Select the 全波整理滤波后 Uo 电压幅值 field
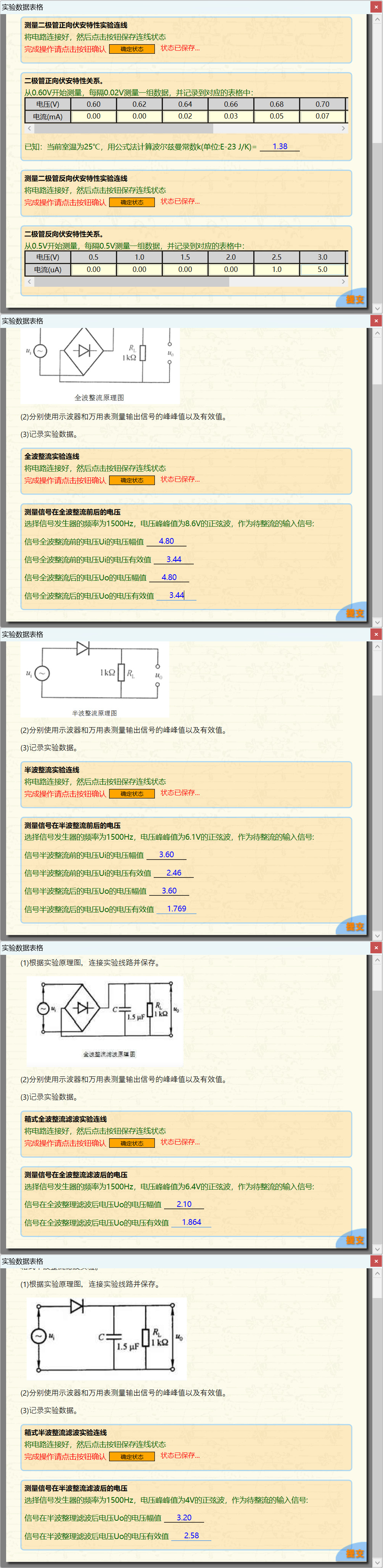This screenshot has height=1568, width=383. click(x=184, y=1204)
